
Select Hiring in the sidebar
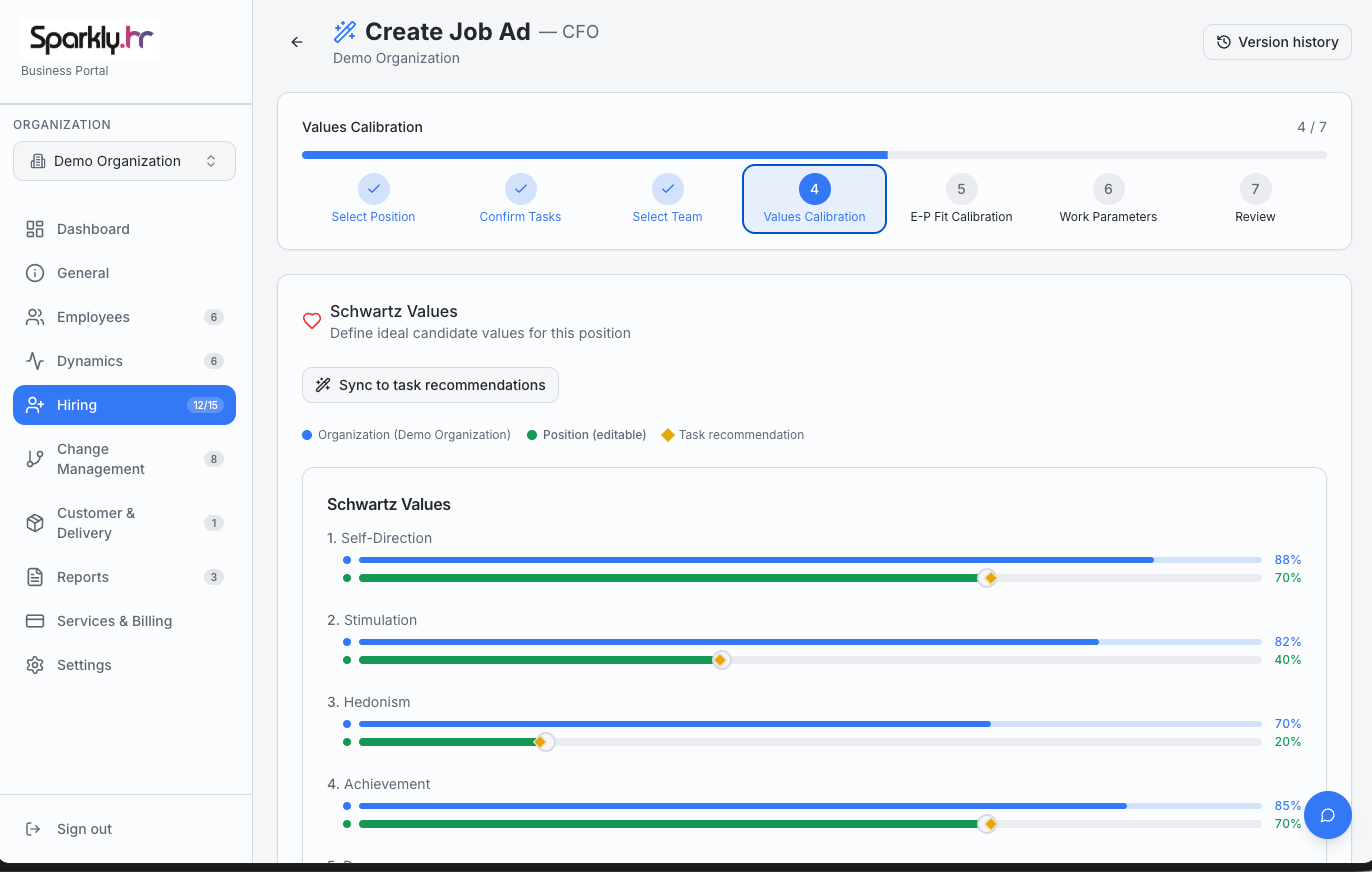point(124,405)
